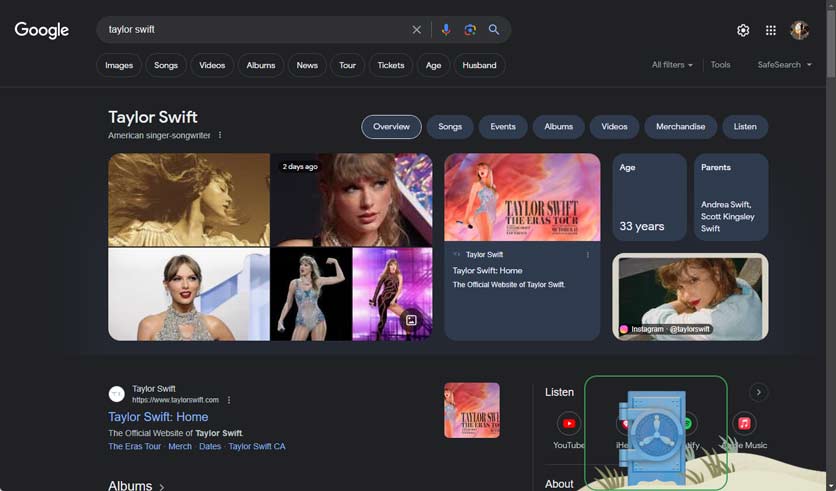Follow The Eras Tour sitelink
836x491 pixels.
(x=134, y=446)
